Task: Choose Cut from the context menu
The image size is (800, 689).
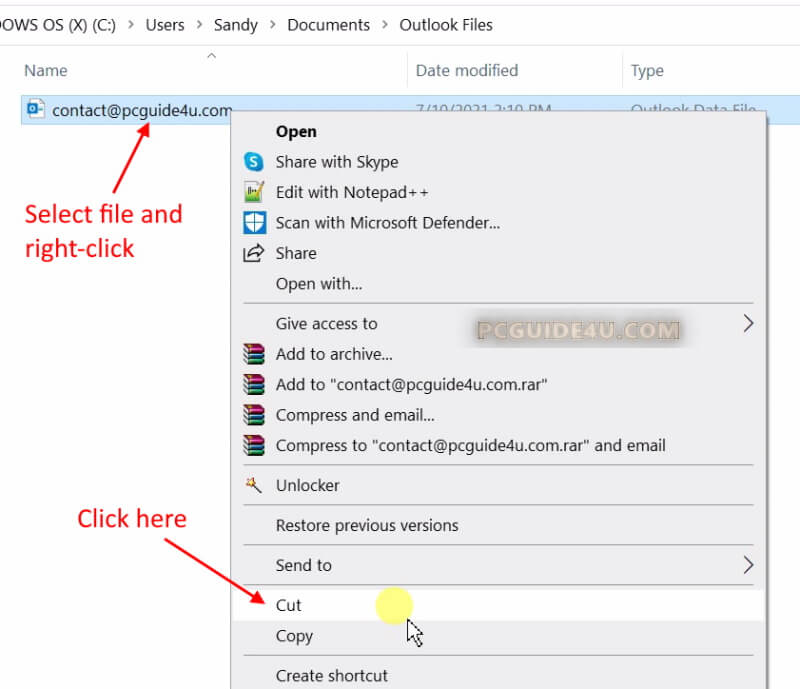Action: click(x=288, y=605)
